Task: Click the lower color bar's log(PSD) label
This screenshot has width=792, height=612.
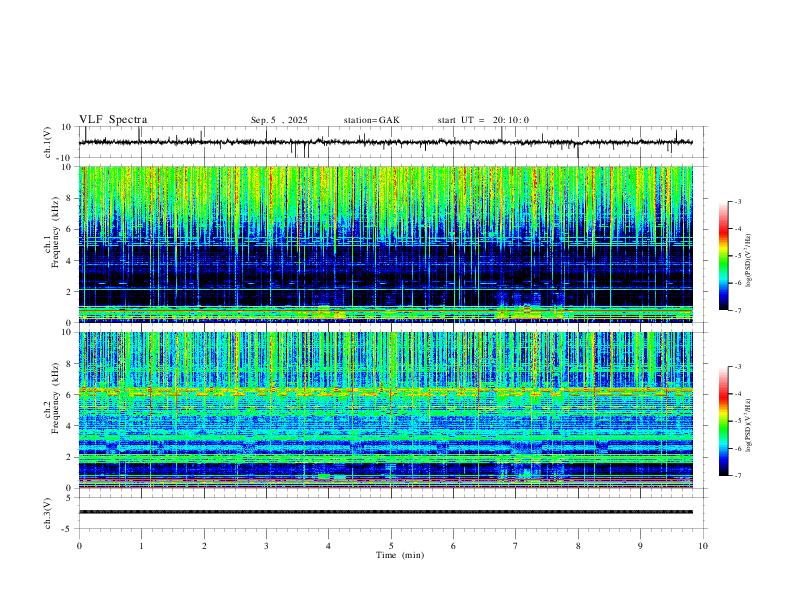Action: [749, 425]
